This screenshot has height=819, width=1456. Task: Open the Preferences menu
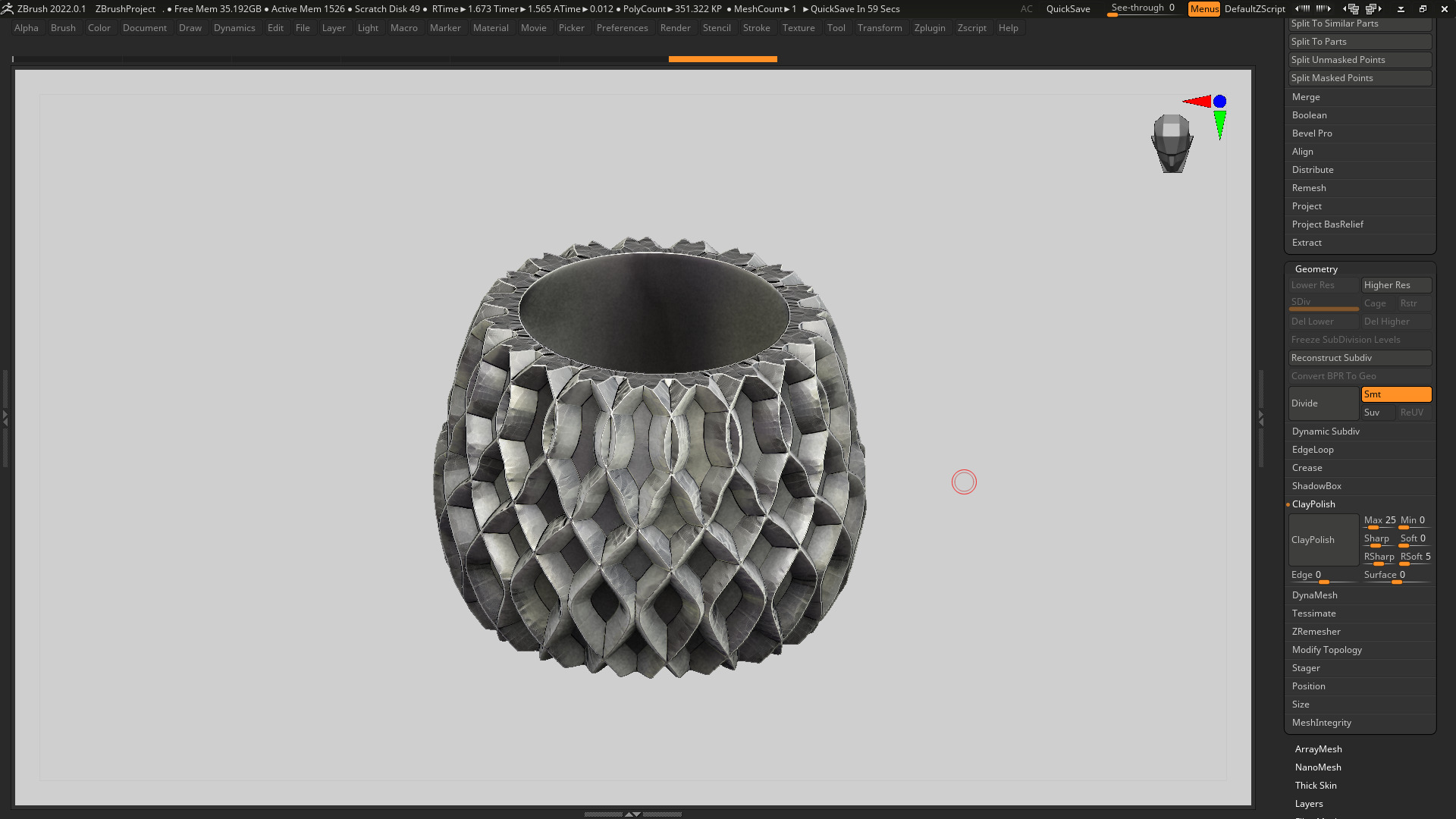pyautogui.click(x=622, y=28)
